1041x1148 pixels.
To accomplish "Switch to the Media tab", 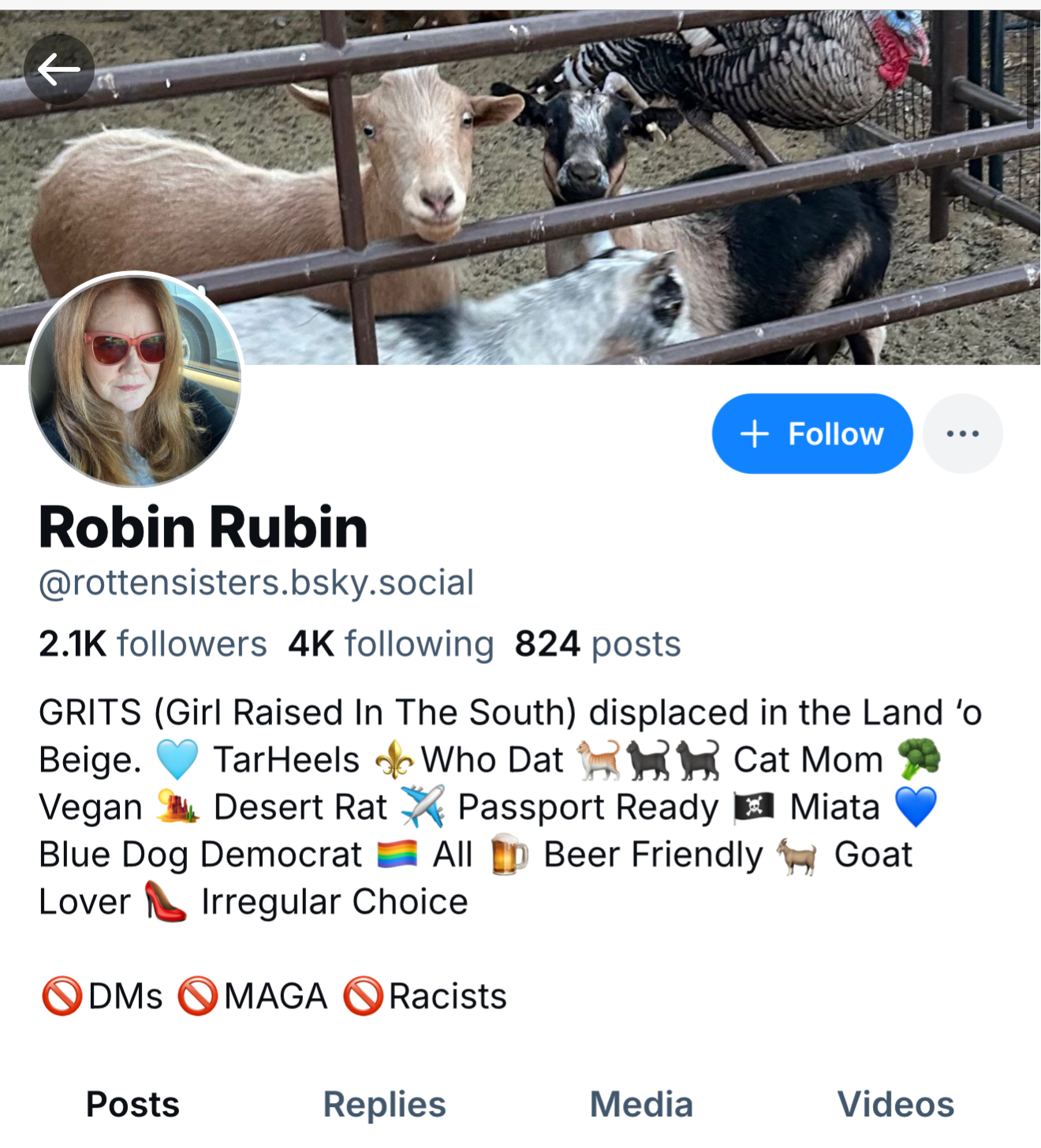I will tap(641, 1105).
